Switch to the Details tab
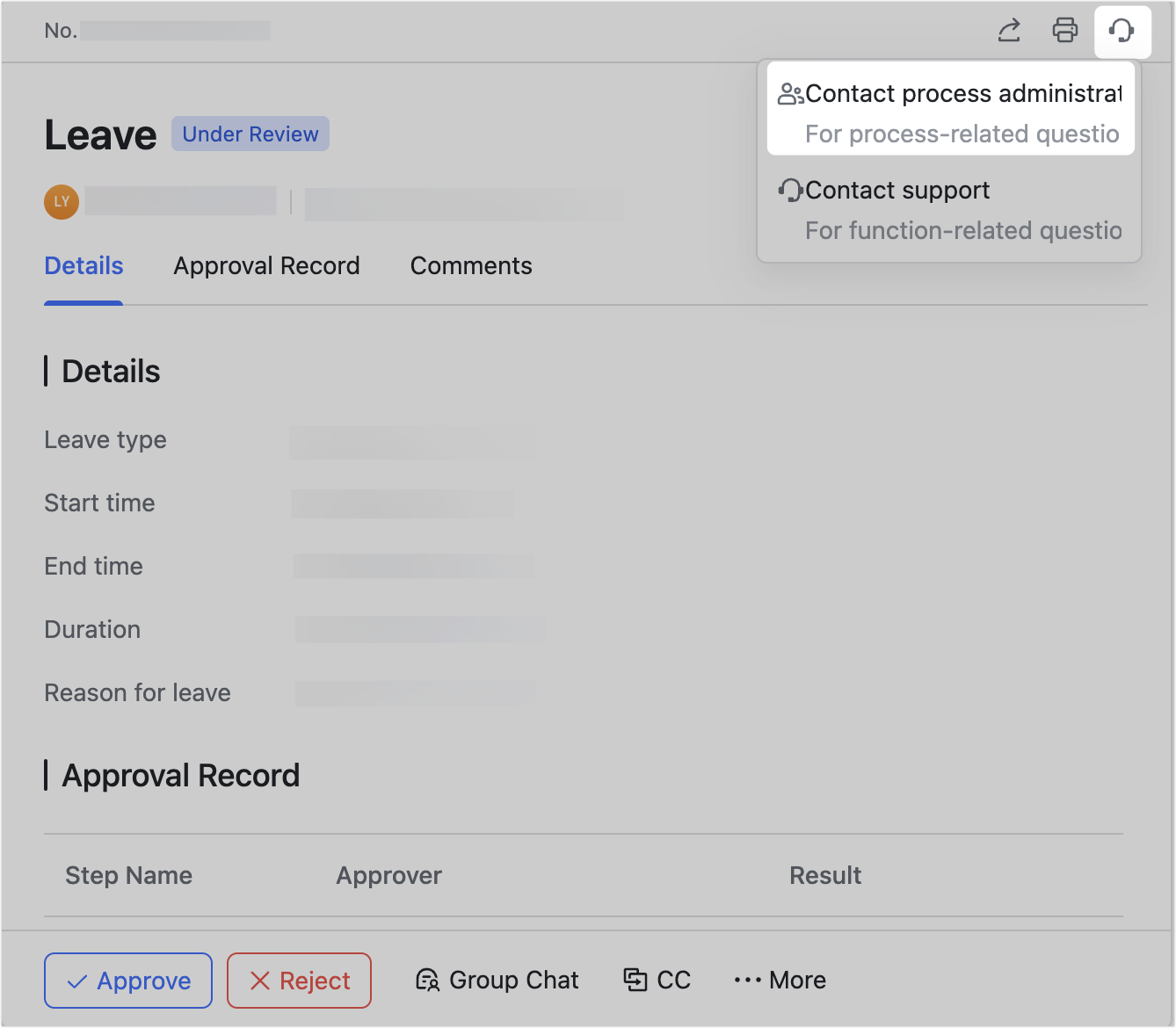The height and width of the screenshot is (1028, 1176). pos(83,266)
